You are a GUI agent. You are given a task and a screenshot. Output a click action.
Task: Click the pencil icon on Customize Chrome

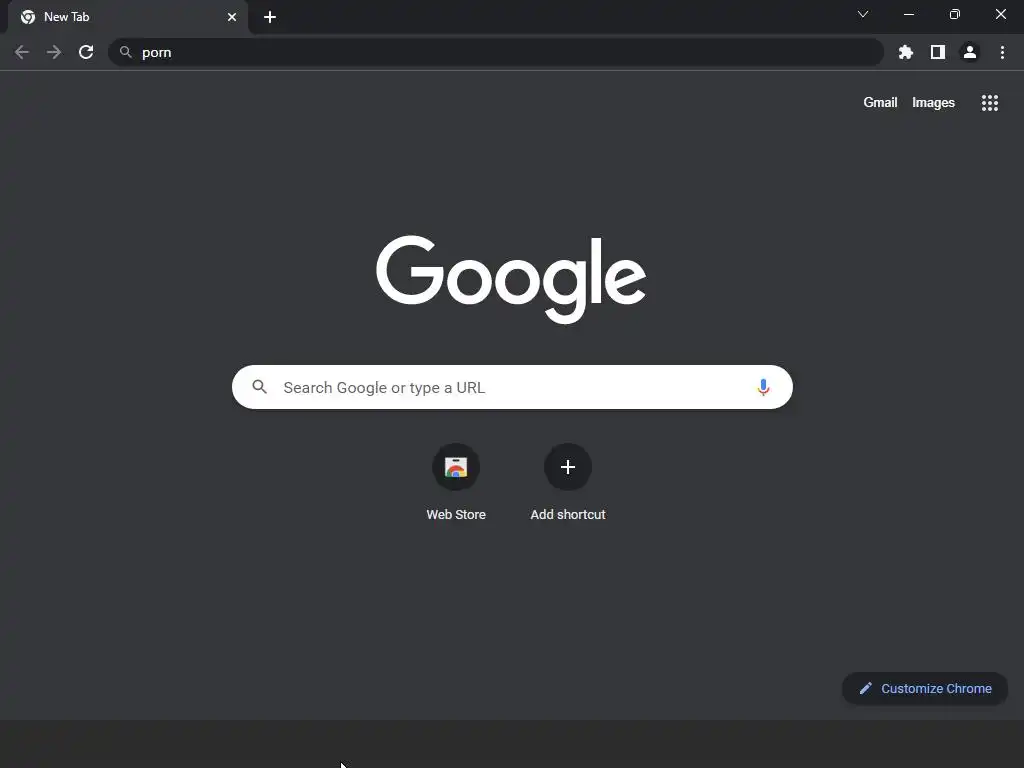tap(865, 688)
